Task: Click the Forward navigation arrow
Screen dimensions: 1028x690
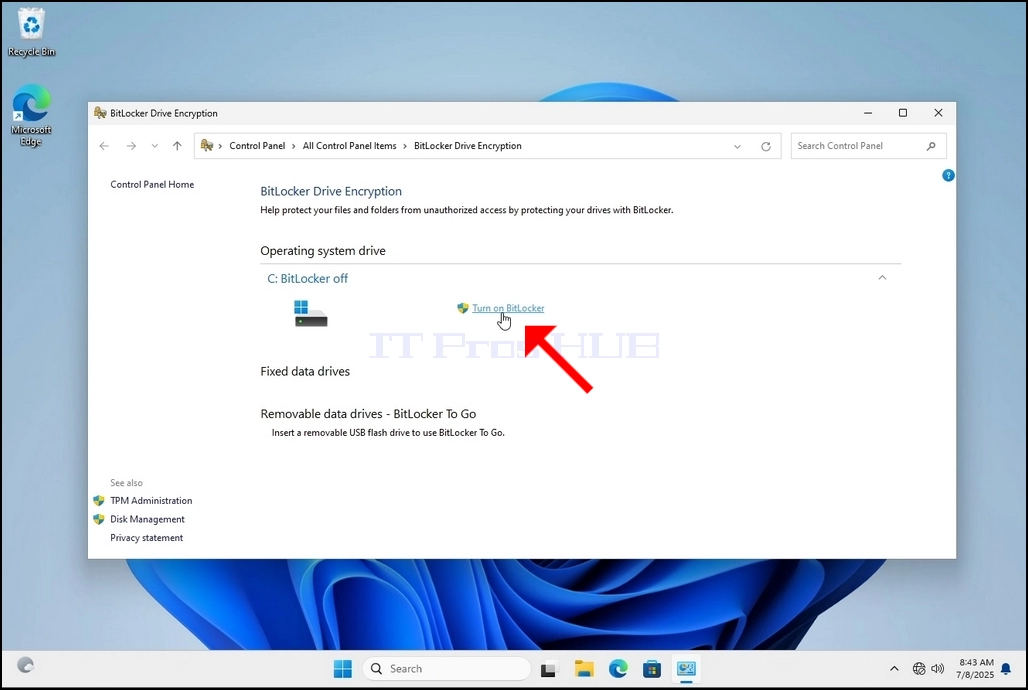Action: click(x=131, y=146)
